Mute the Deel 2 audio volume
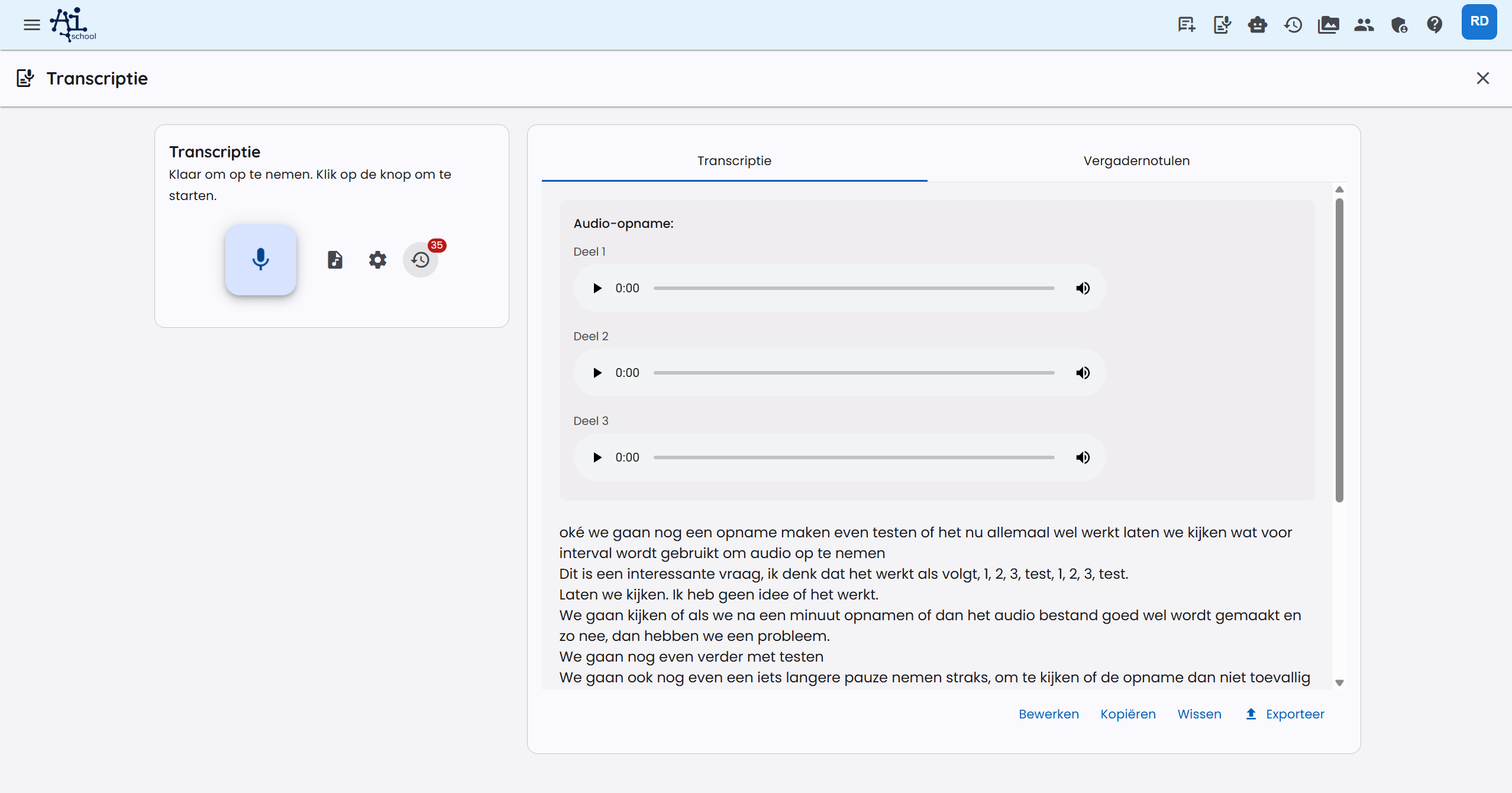The height and width of the screenshot is (793, 1512). [x=1083, y=372]
